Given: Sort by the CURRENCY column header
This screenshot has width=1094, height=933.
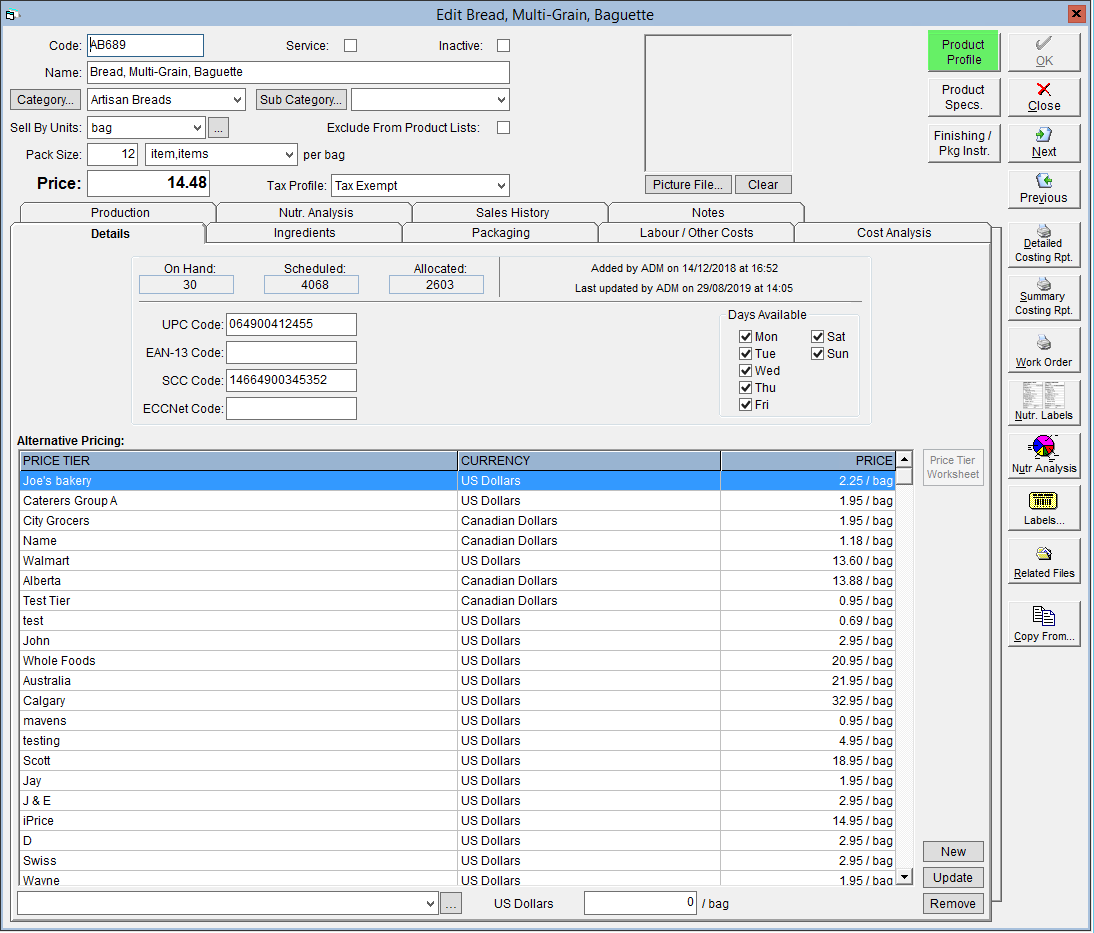Looking at the screenshot, I should pos(589,461).
